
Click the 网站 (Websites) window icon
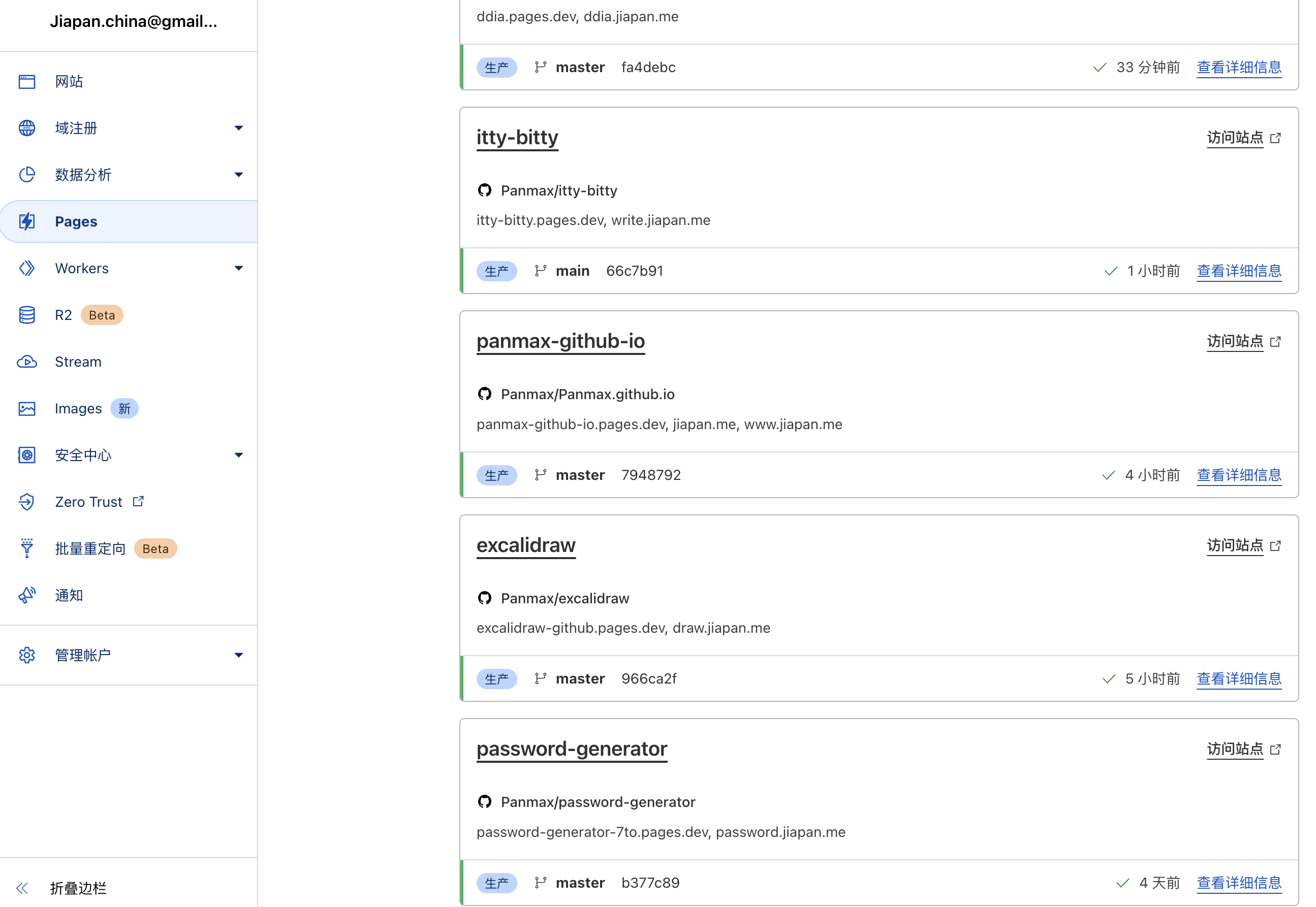point(27,81)
